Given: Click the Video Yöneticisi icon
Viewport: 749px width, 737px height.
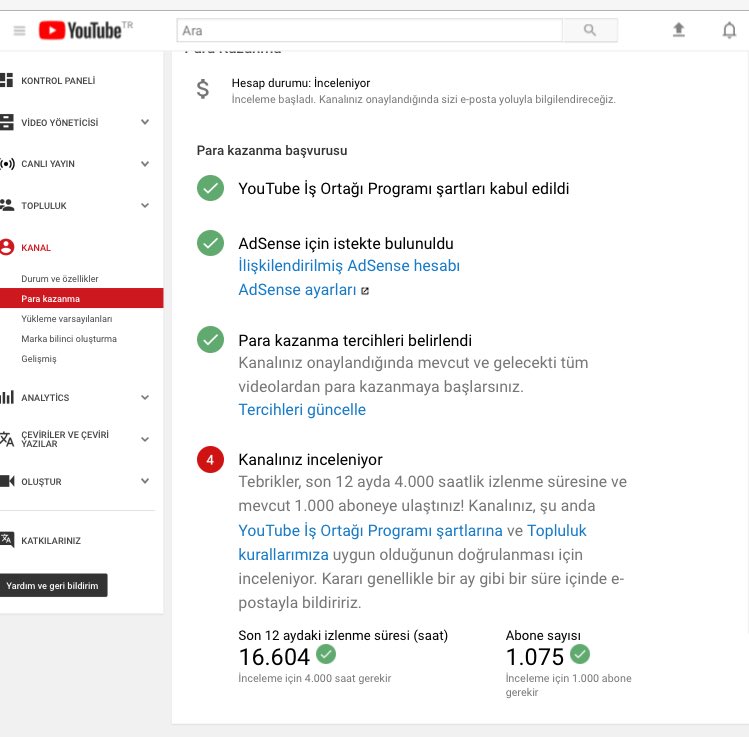Looking at the screenshot, I should [7, 122].
